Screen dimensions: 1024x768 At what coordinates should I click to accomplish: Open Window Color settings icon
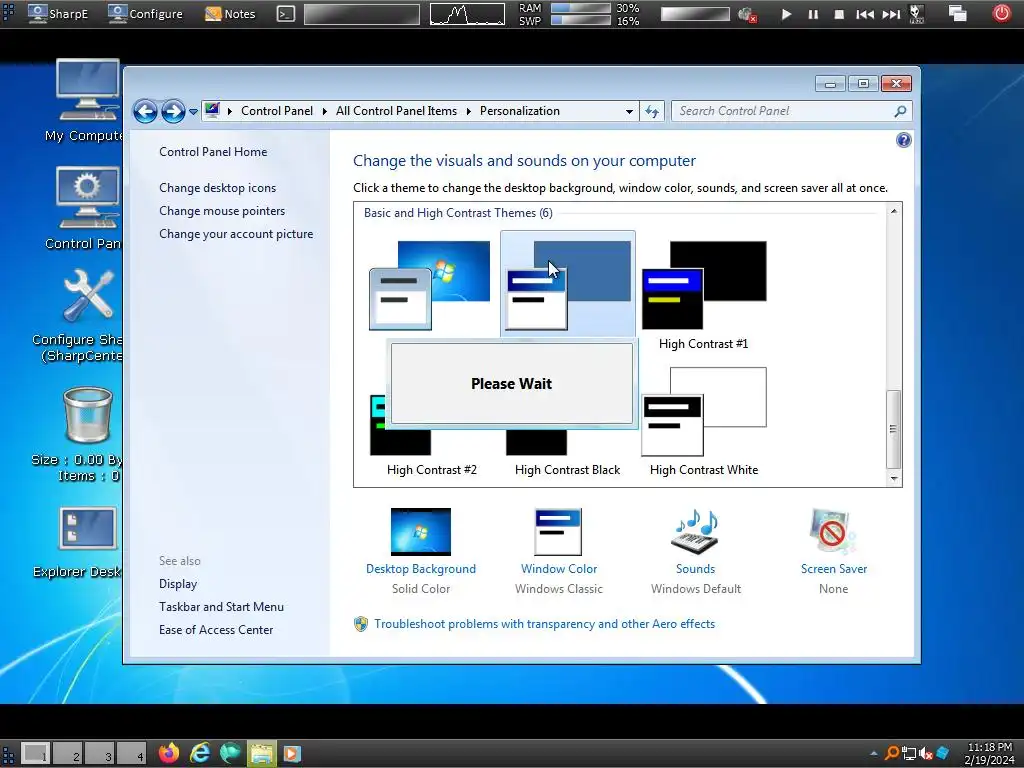point(558,532)
